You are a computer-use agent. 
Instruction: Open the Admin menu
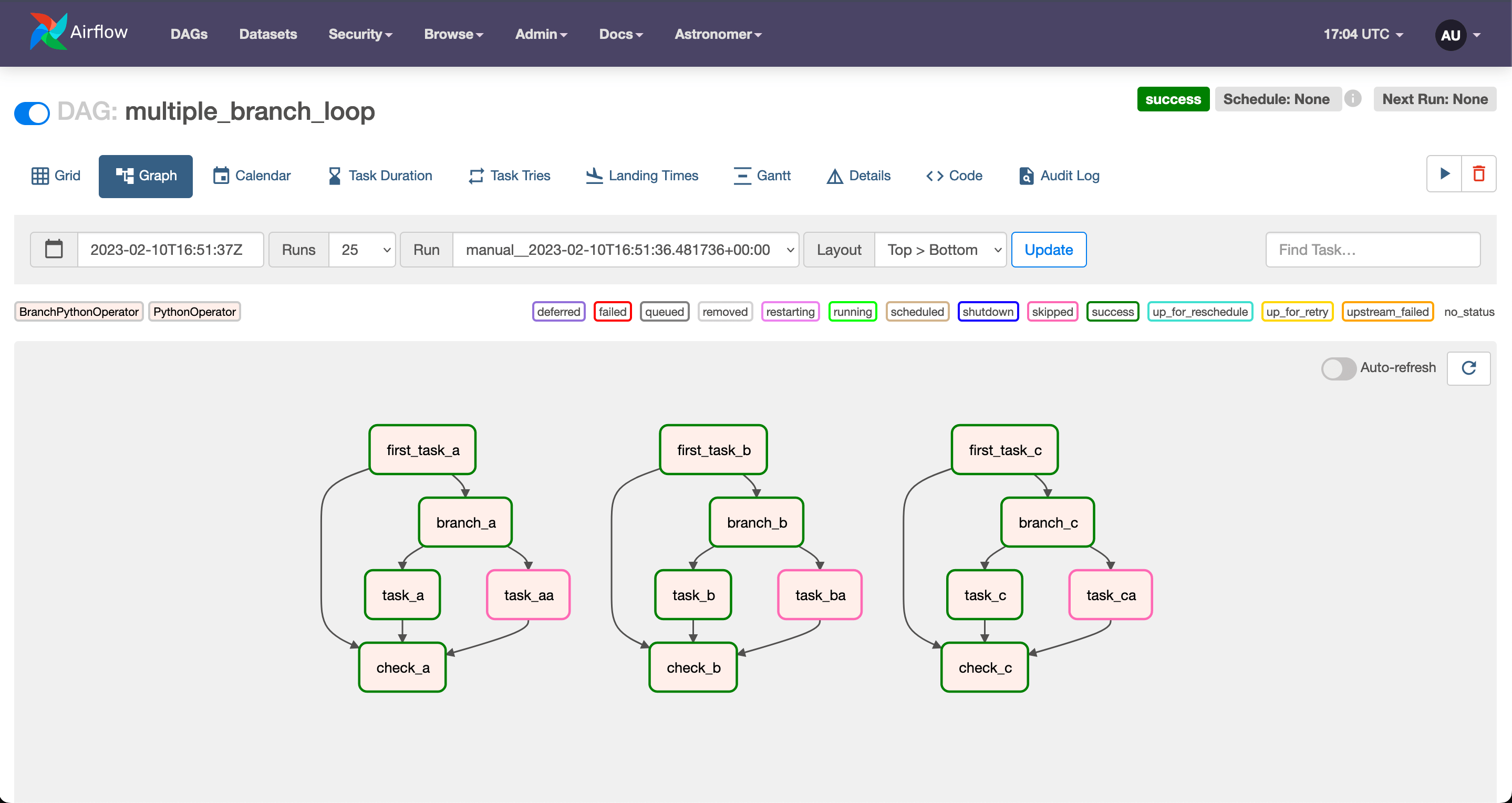click(x=541, y=34)
